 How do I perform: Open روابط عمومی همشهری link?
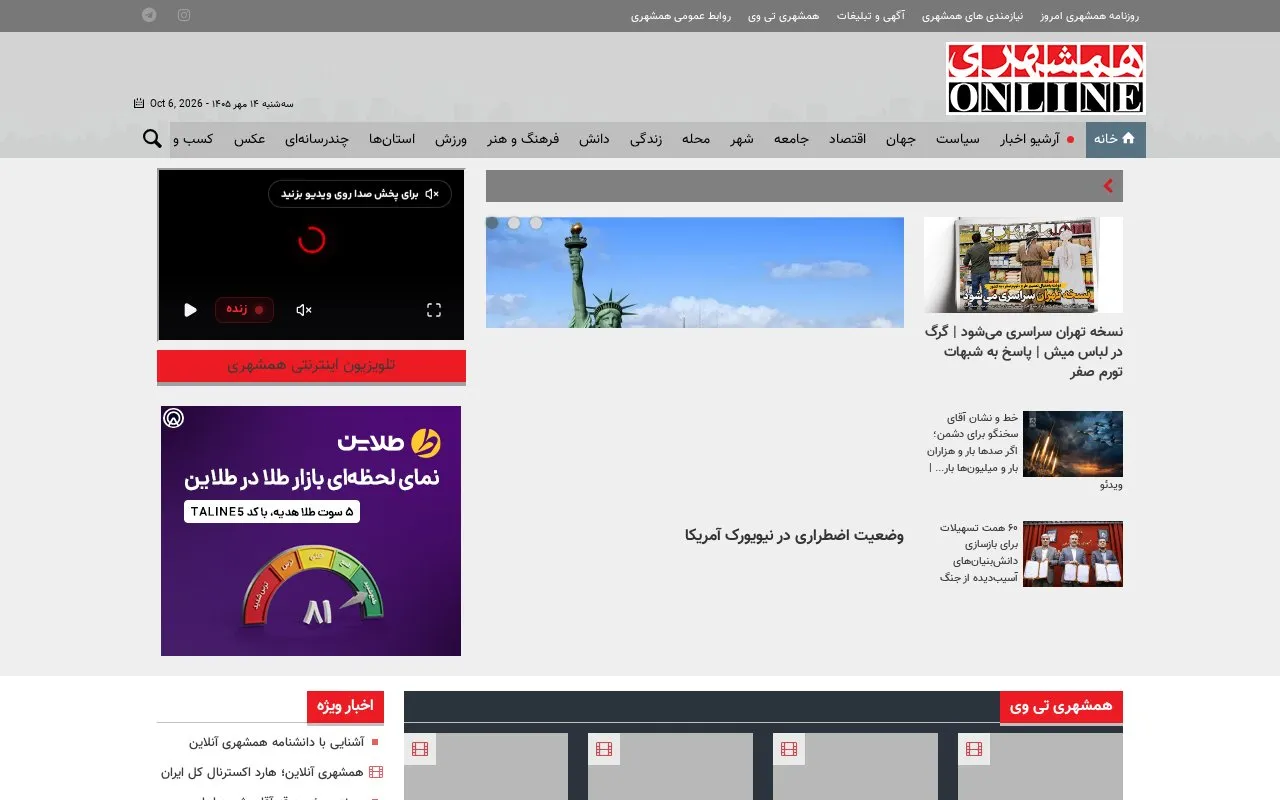point(681,16)
